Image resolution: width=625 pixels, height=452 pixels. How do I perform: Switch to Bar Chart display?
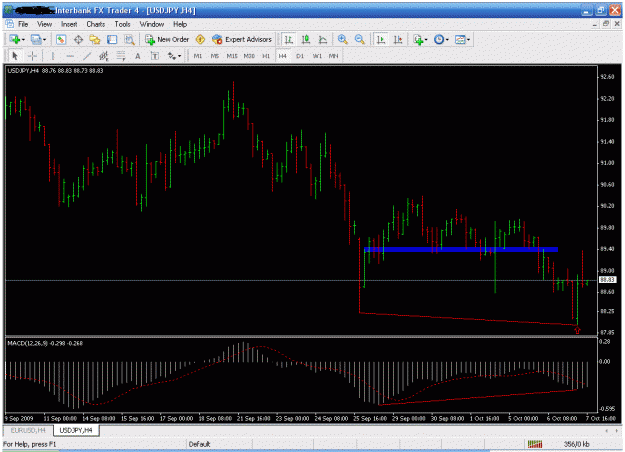tap(289, 39)
